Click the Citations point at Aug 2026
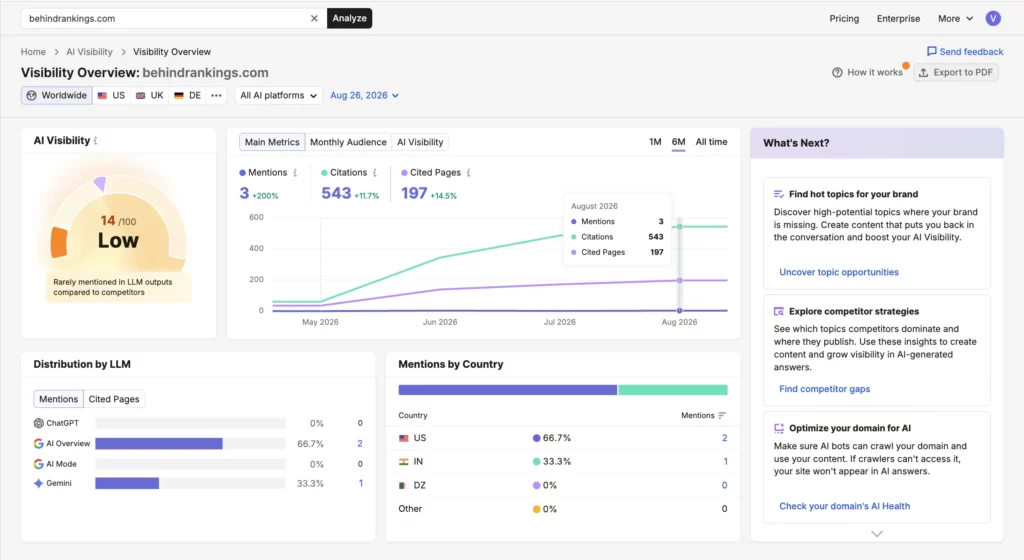 (680, 226)
